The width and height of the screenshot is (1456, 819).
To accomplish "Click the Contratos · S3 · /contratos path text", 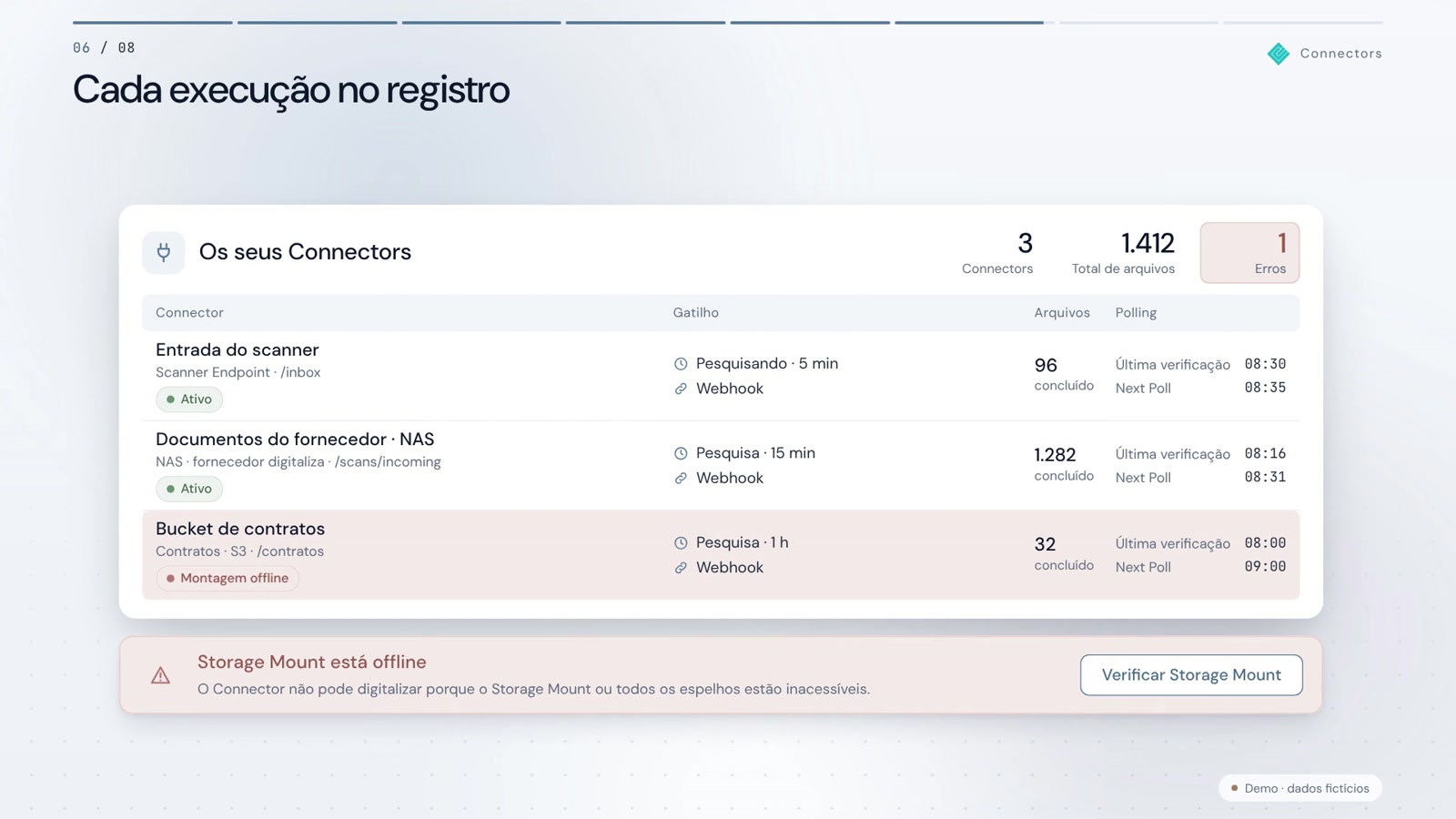I will (239, 551).
